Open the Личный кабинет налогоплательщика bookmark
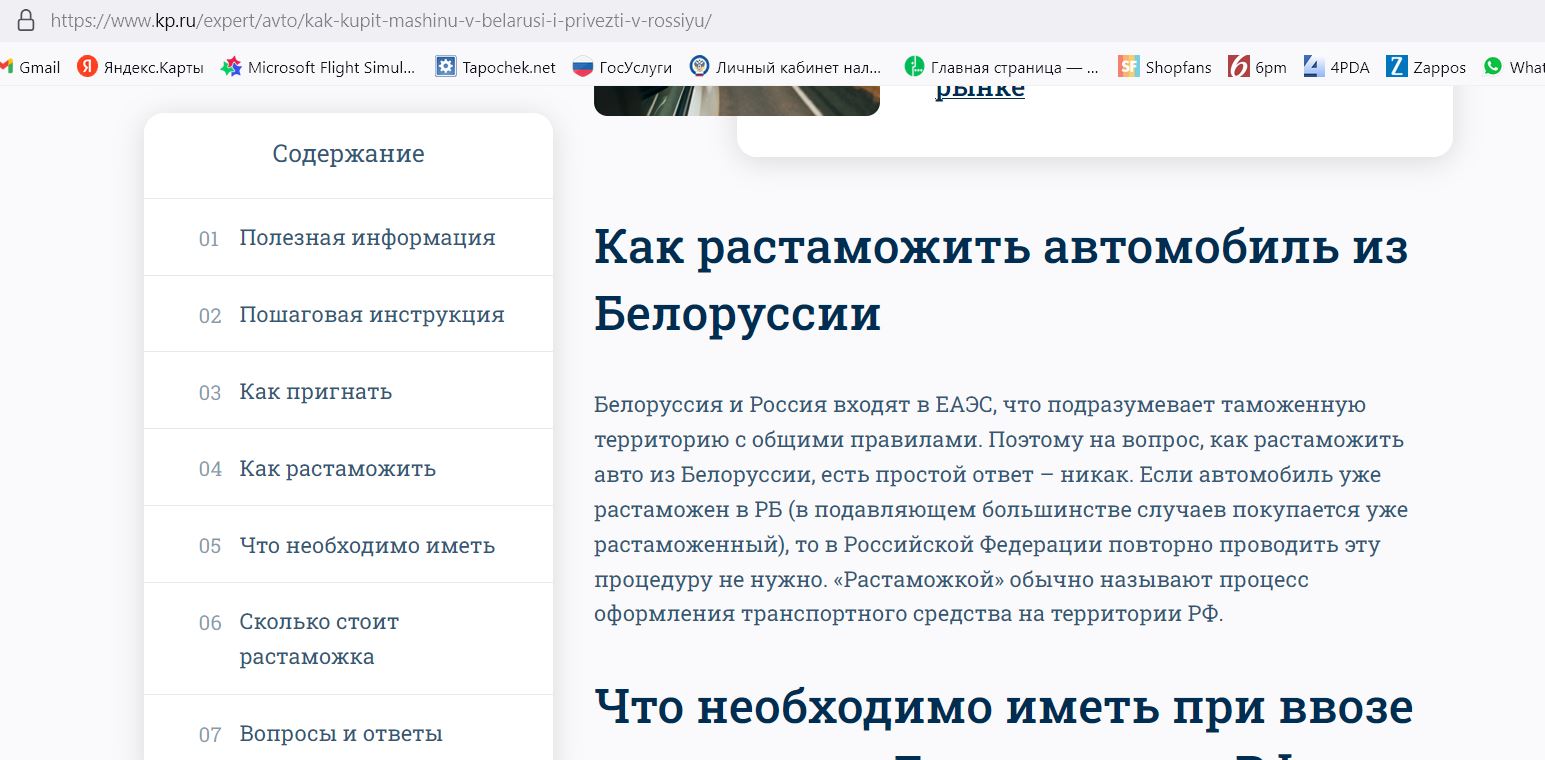The width and height of the screenshot is (1545, 760). point(786,67)
